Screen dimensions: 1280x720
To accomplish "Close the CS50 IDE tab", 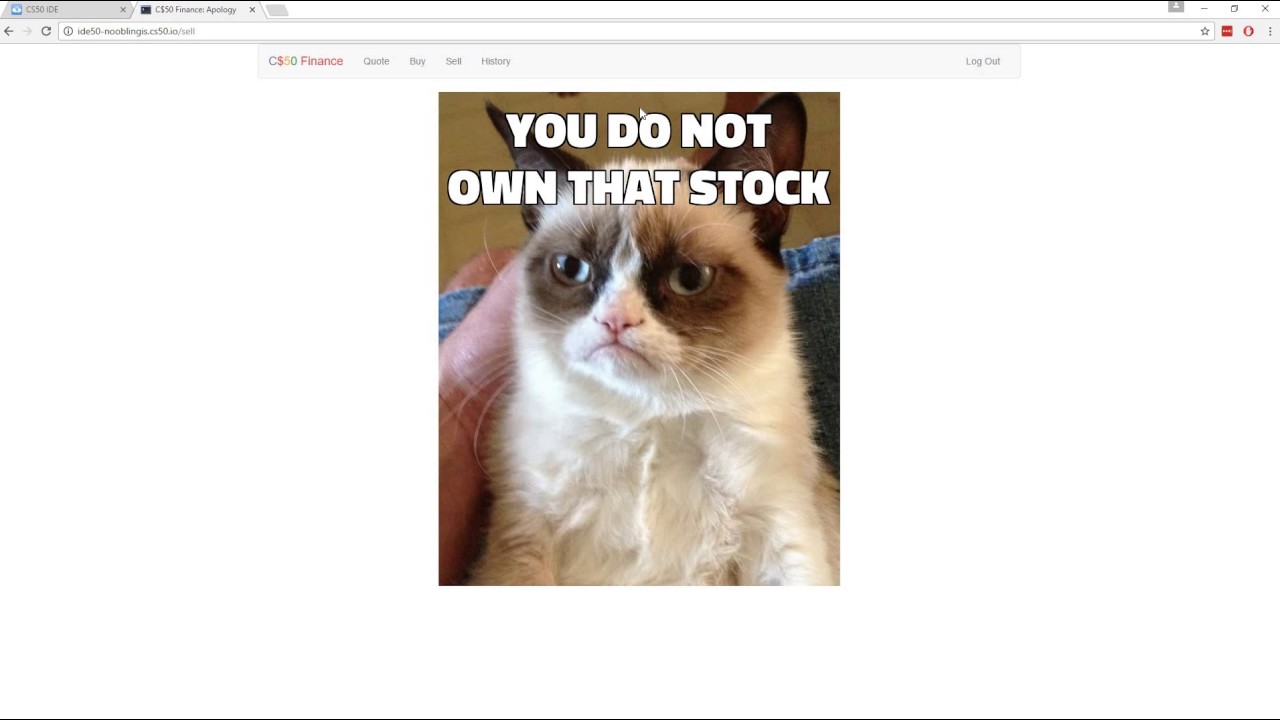I will pos(123,10).
